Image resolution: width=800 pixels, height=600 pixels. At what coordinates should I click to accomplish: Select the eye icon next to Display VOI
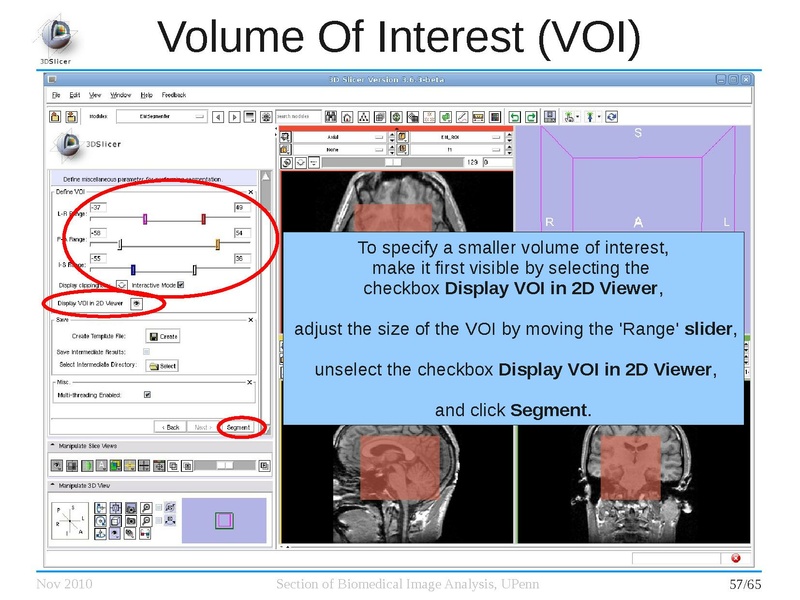tap(137, 304)
